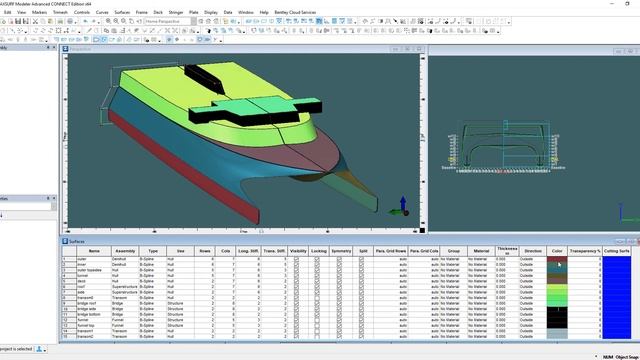Open options arrow at far right end of second toolbar
The height and width of the screenshot is (360, 640).
(x=498, y=31)
